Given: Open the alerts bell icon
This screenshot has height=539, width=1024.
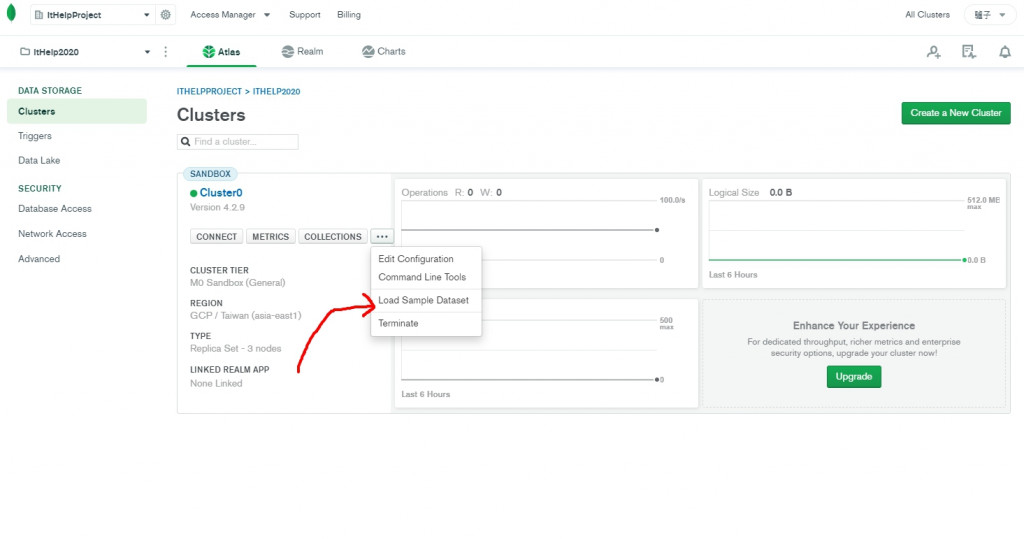Looking at the screenshot, I should click(x=1004, y=52).
